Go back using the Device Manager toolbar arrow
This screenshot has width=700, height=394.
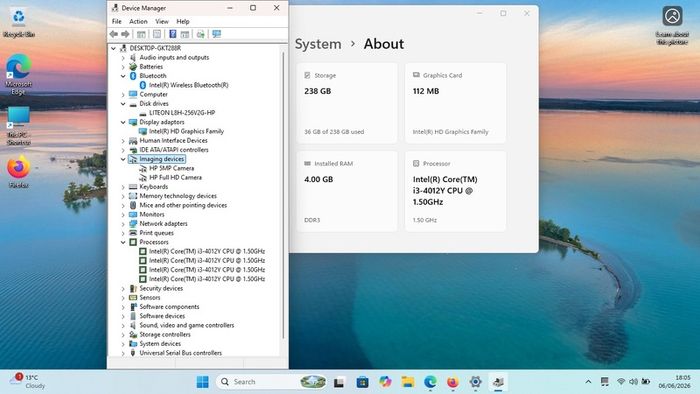[114, 34]
